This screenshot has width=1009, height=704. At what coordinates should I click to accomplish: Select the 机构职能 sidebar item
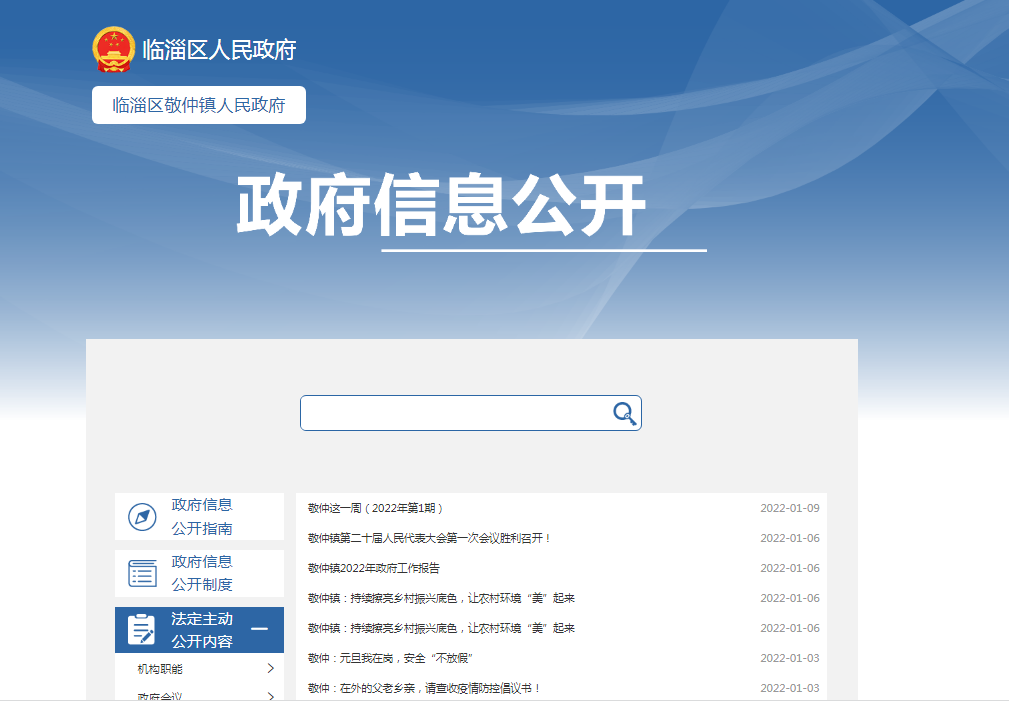click(x=160, y=669)
